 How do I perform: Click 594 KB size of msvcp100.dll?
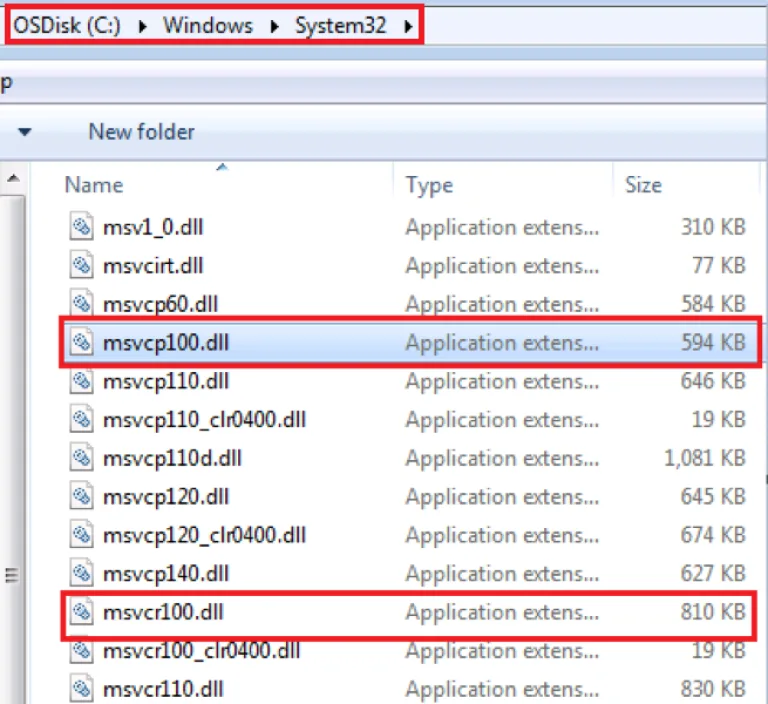click(713, 342)
